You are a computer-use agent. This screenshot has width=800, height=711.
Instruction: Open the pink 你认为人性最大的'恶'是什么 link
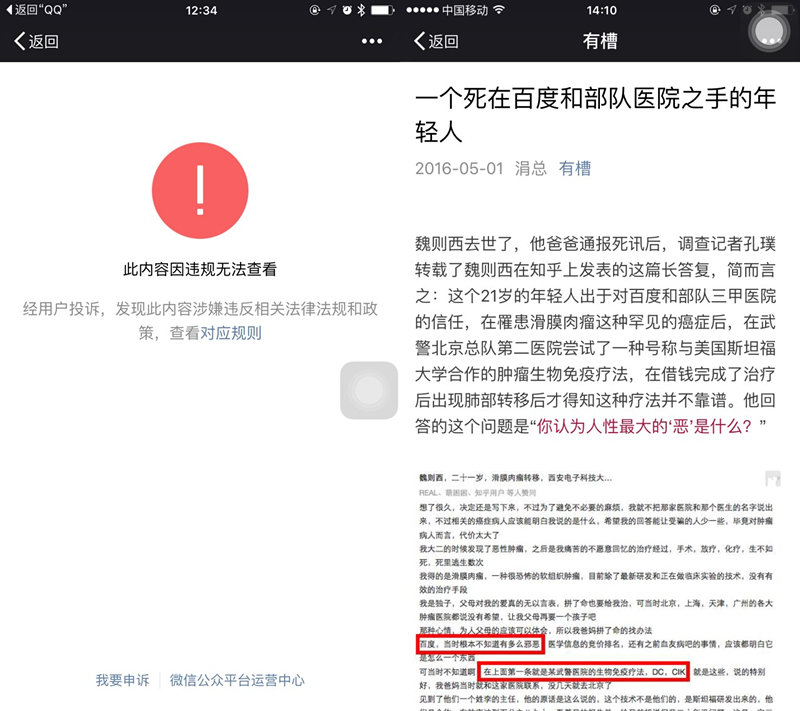[x=651, y=427]
